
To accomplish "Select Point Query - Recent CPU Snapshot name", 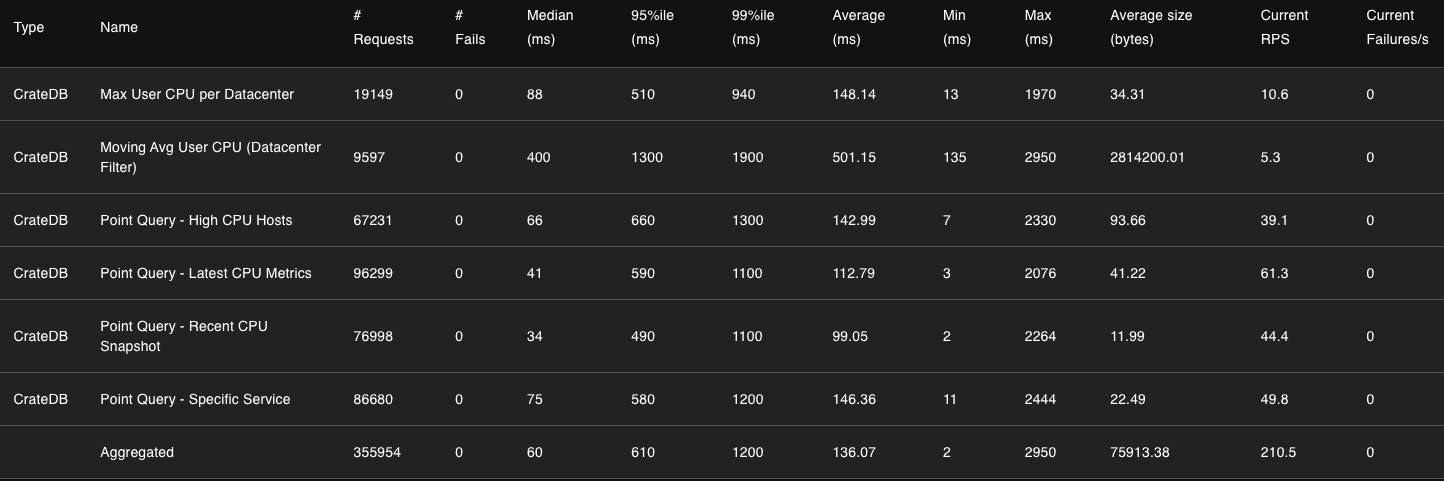I will 184,336.
